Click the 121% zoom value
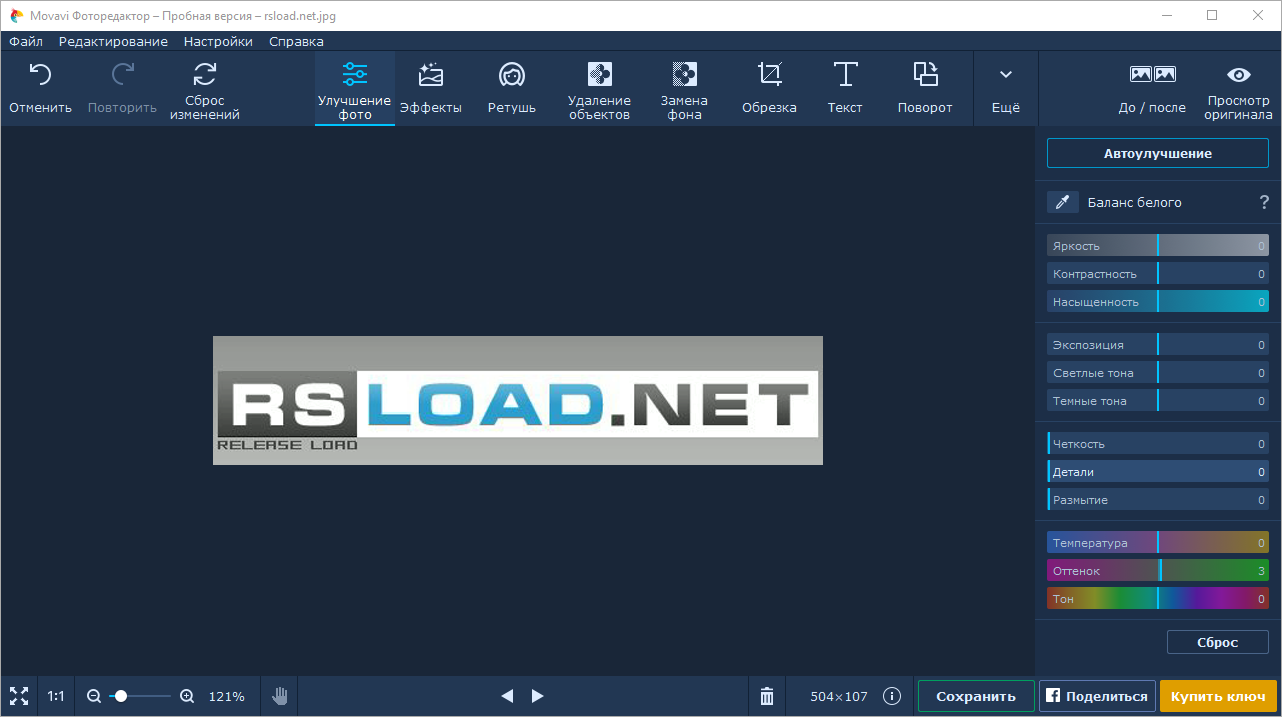The image size is (1282, 717). [226, 696]
